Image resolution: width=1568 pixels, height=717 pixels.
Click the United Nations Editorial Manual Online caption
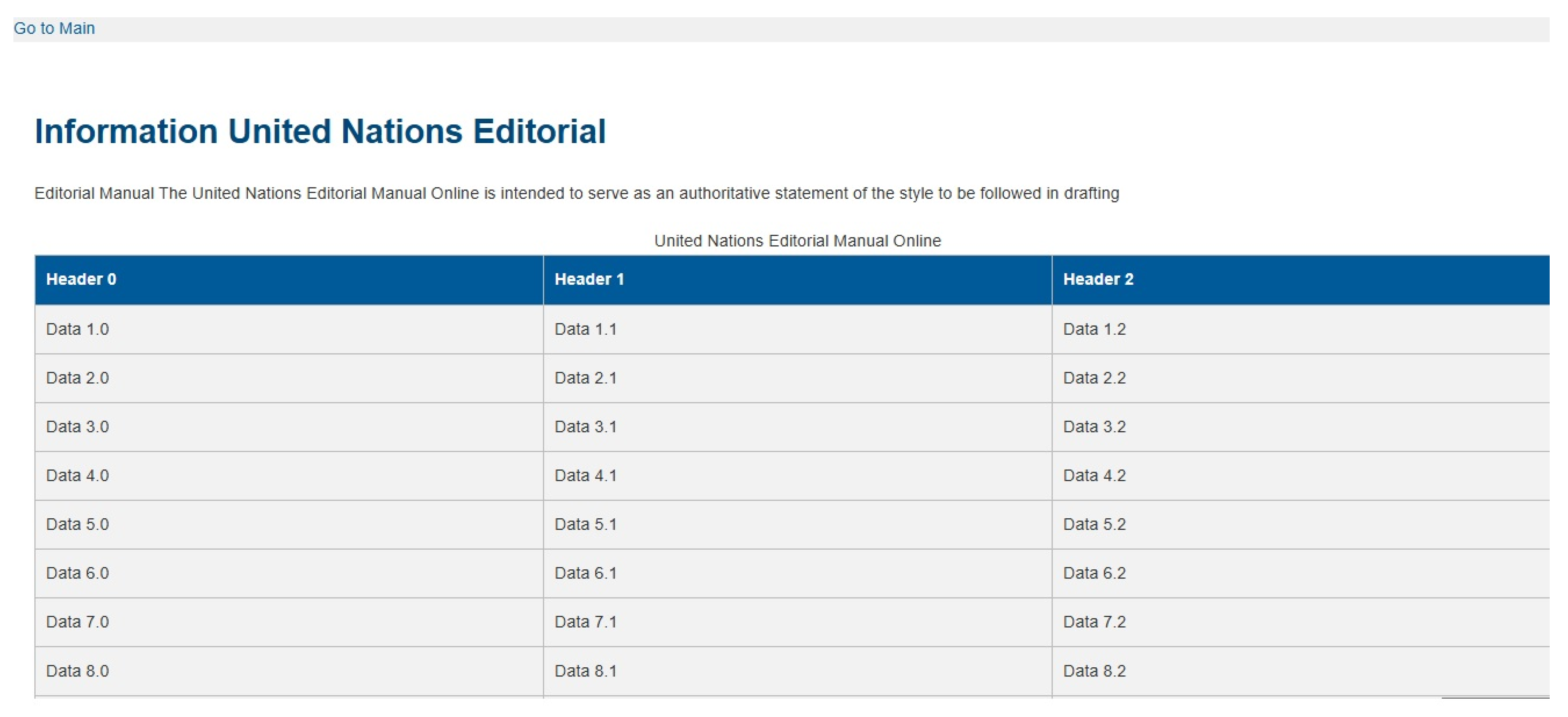tap(798, 241)
